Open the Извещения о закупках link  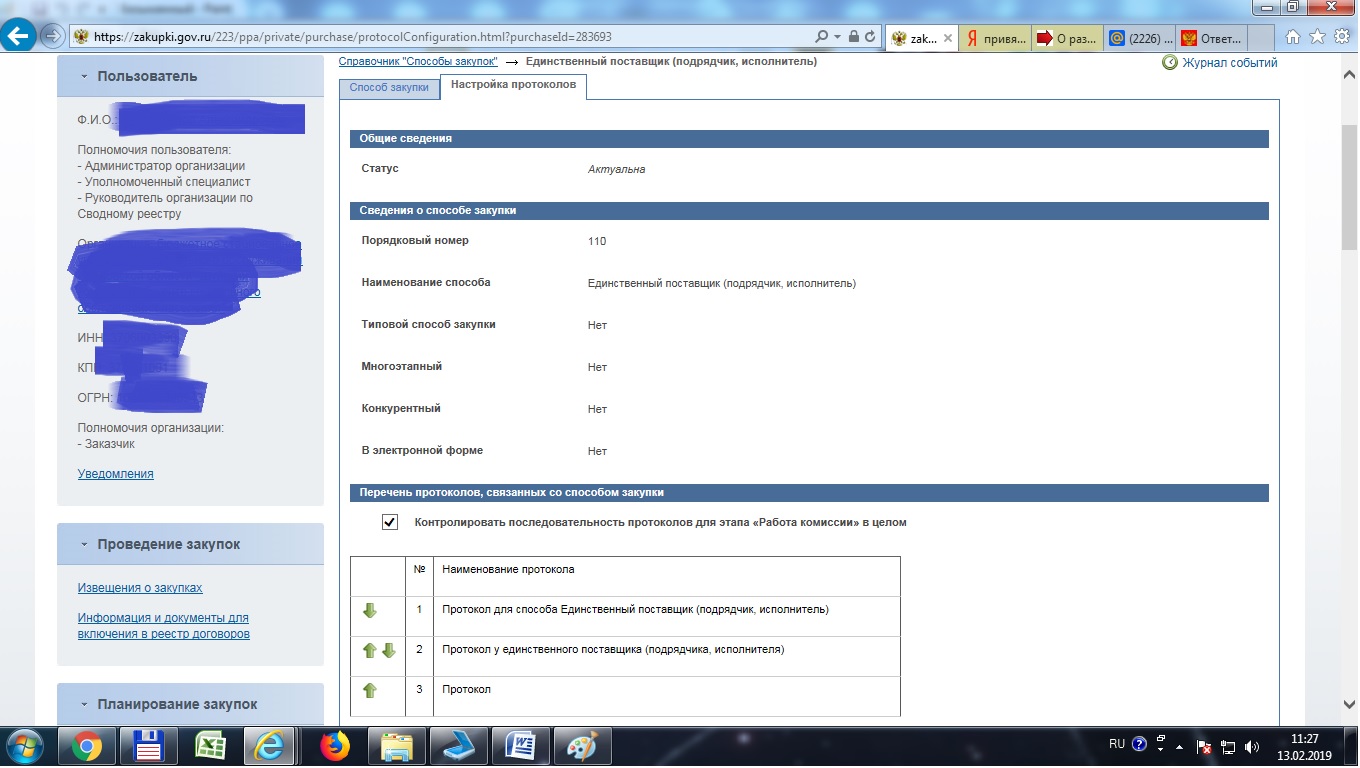pyautogui.click(x=140, y=588)
